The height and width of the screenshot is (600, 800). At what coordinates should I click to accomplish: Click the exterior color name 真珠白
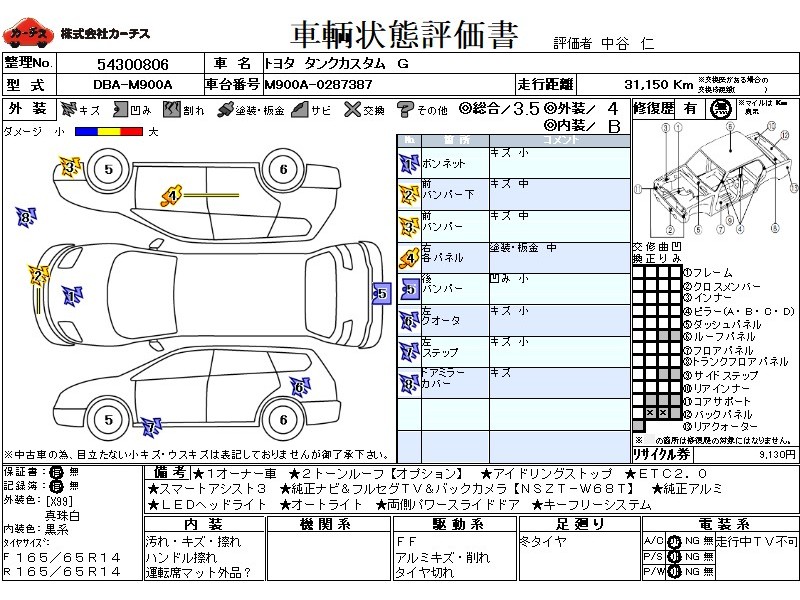click(62, 515)
